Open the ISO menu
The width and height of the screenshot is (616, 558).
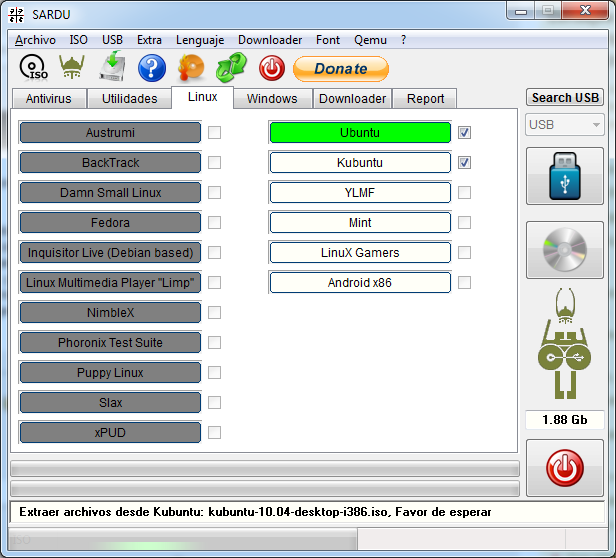coord(79,40)
